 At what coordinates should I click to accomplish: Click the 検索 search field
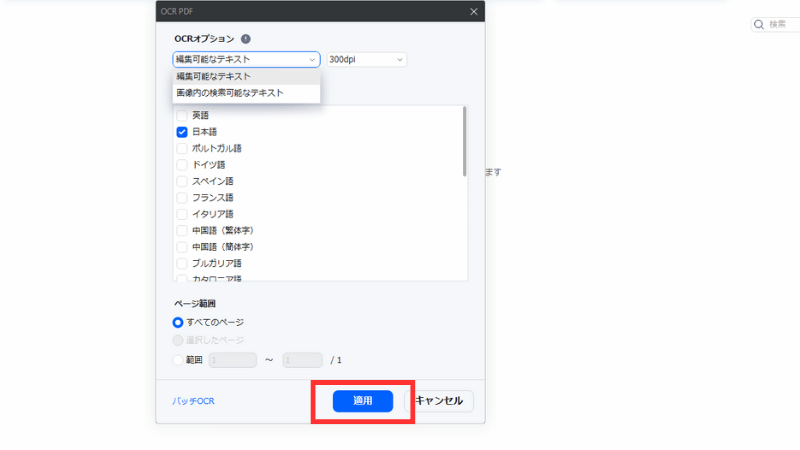(777, 24)
